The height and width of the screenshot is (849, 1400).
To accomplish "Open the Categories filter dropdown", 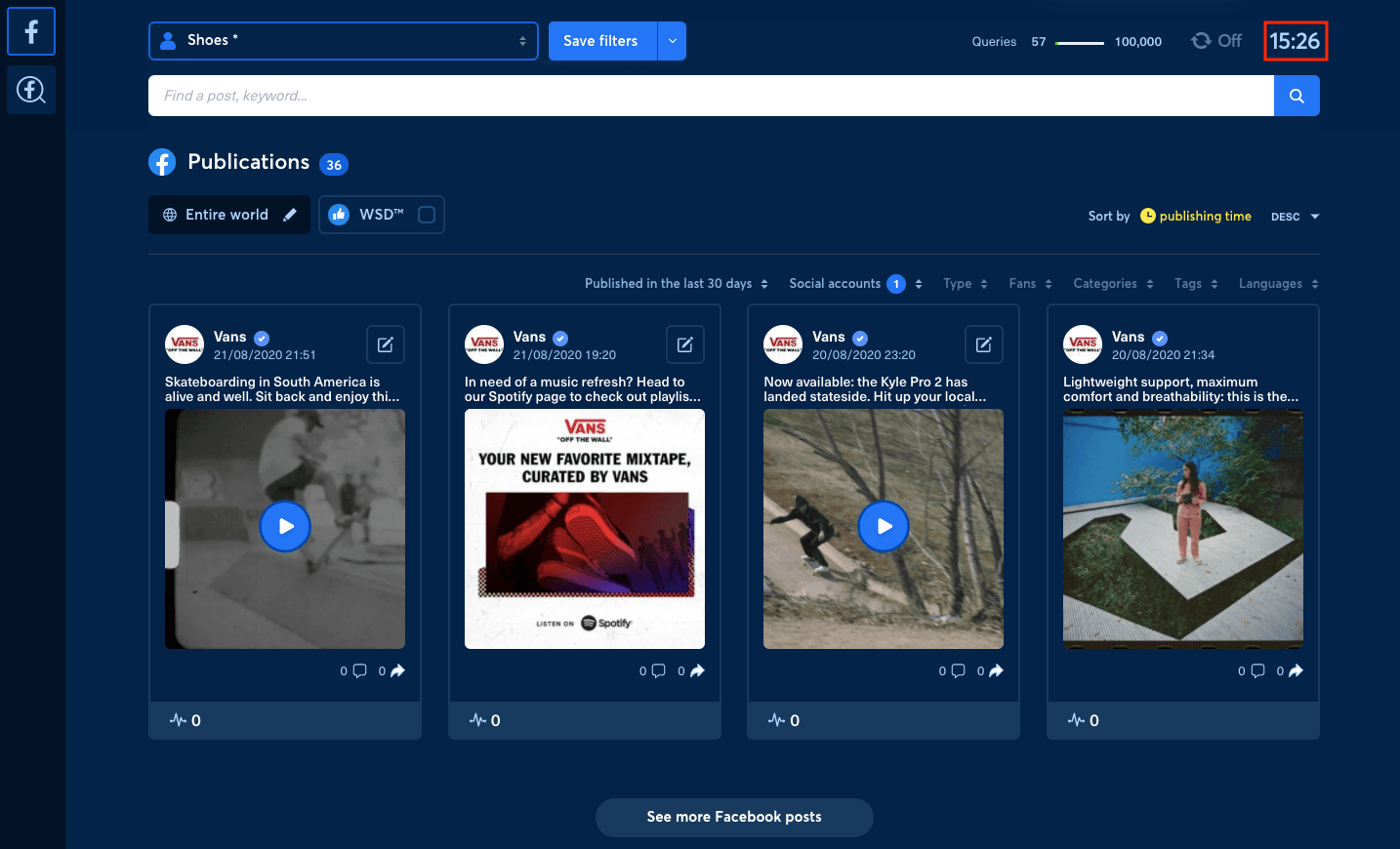I will [1113, 284].
